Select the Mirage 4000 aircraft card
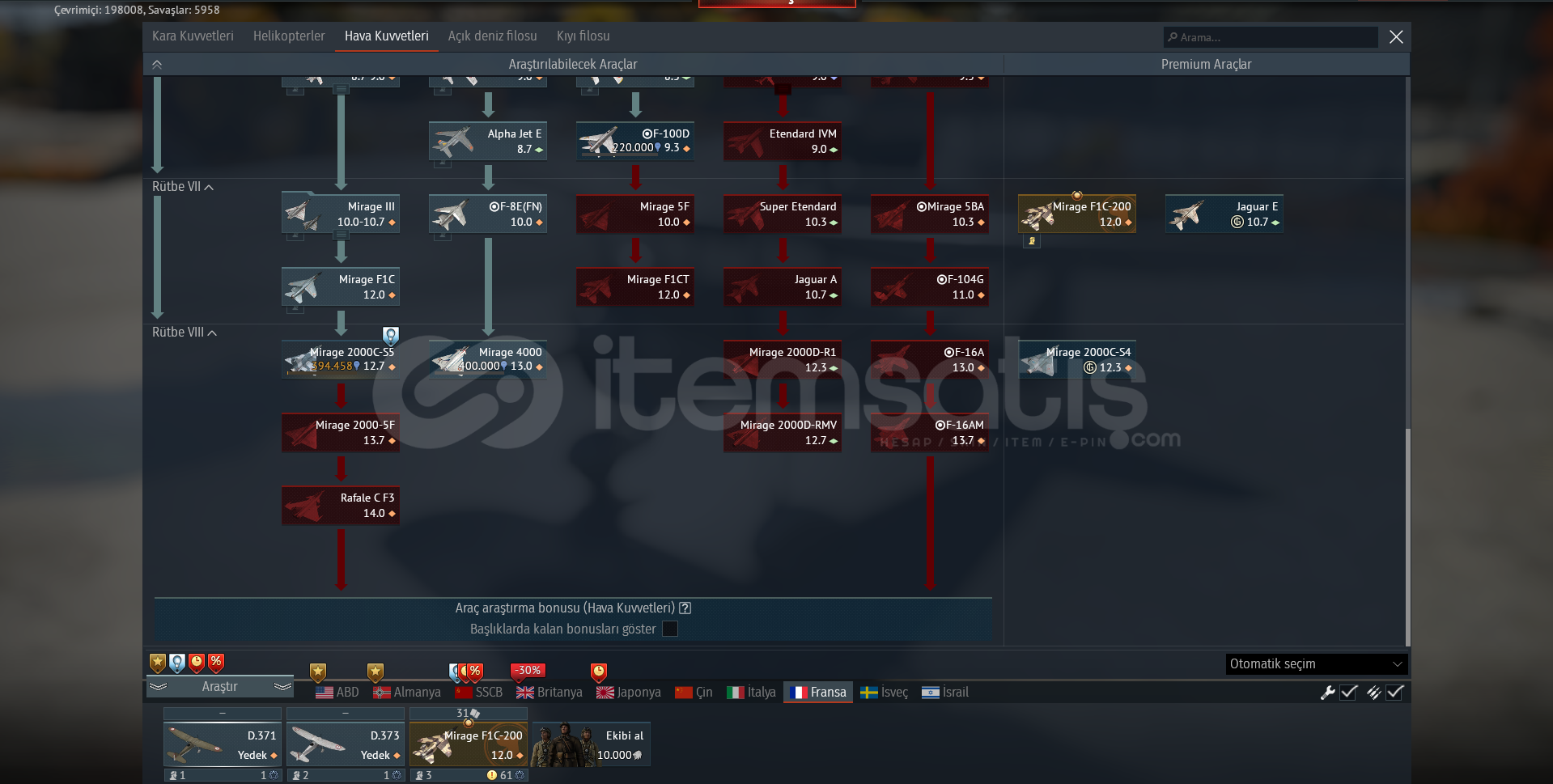This screenshot has height=784, width=1553. pyautogui.click(x=488, y=360)
